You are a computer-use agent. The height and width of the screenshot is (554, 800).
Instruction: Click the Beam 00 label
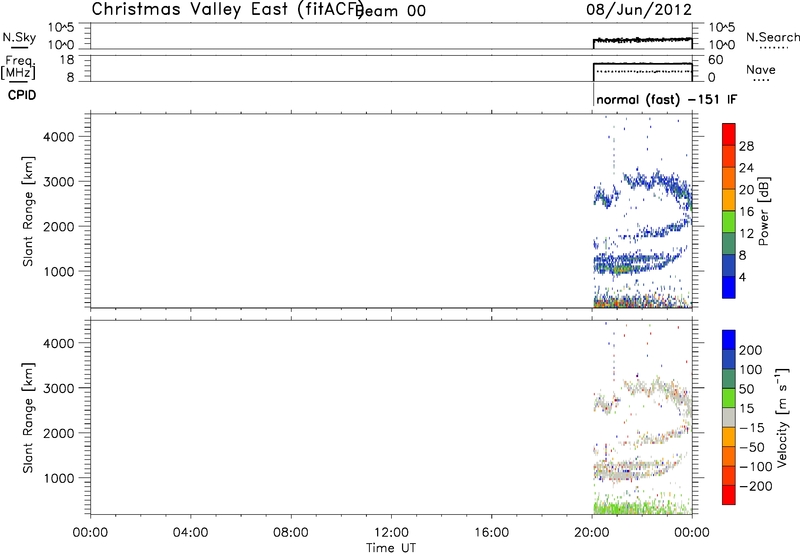coord(391,11)
